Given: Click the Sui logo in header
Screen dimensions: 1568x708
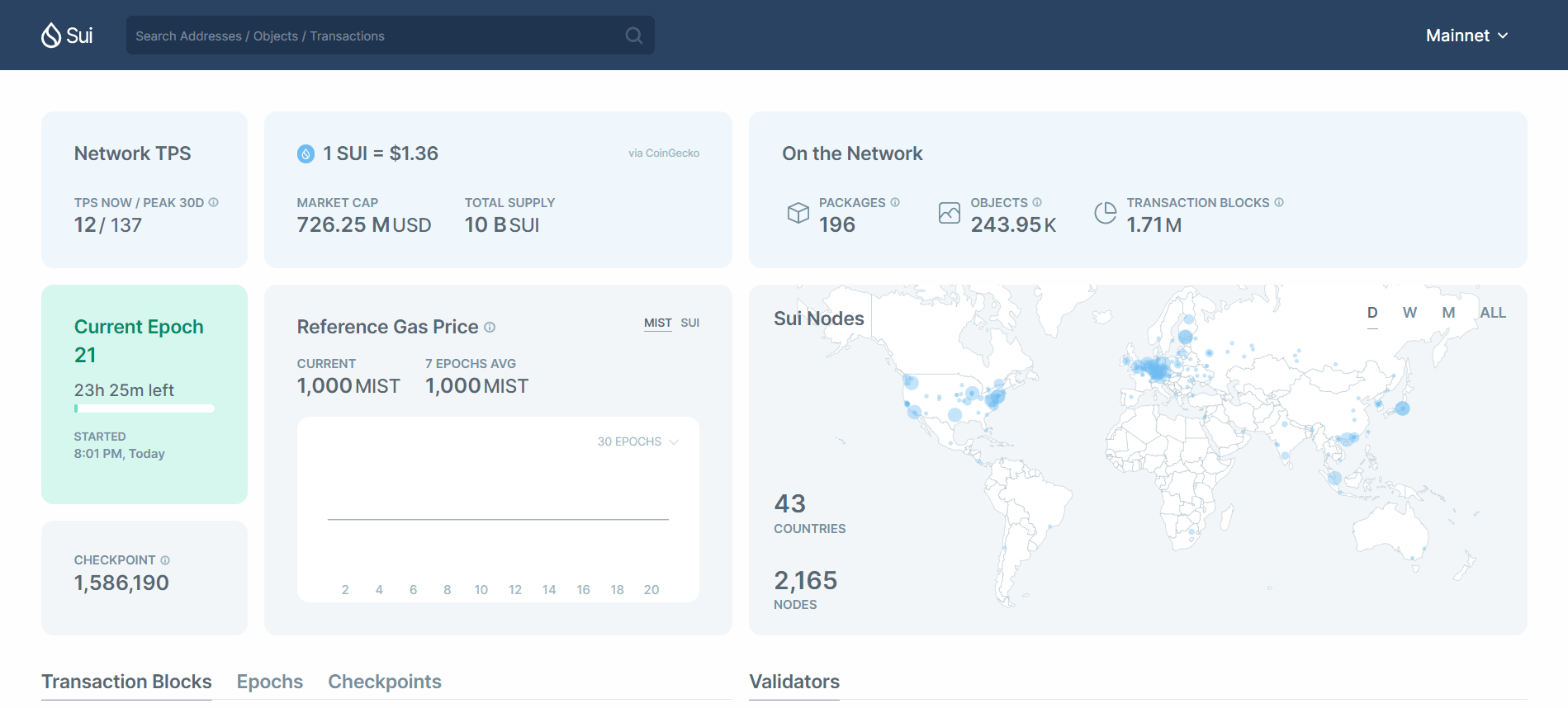Looking at the screenshot, I should pos(67,35).
